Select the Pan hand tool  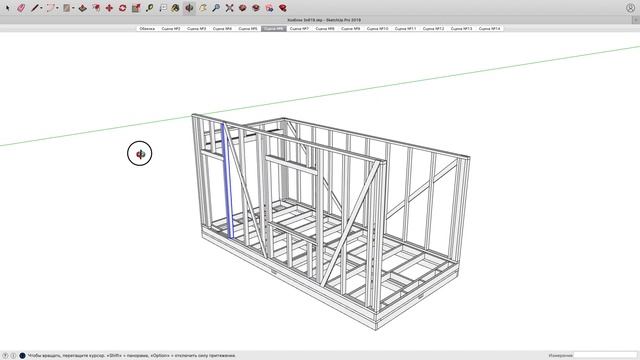pos(203,8)
